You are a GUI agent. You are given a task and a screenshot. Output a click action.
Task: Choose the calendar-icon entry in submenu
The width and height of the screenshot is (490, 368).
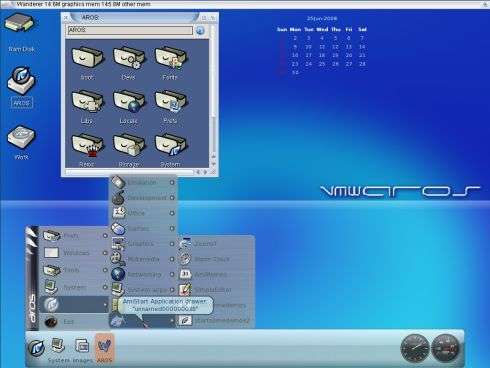click(212, 274)
